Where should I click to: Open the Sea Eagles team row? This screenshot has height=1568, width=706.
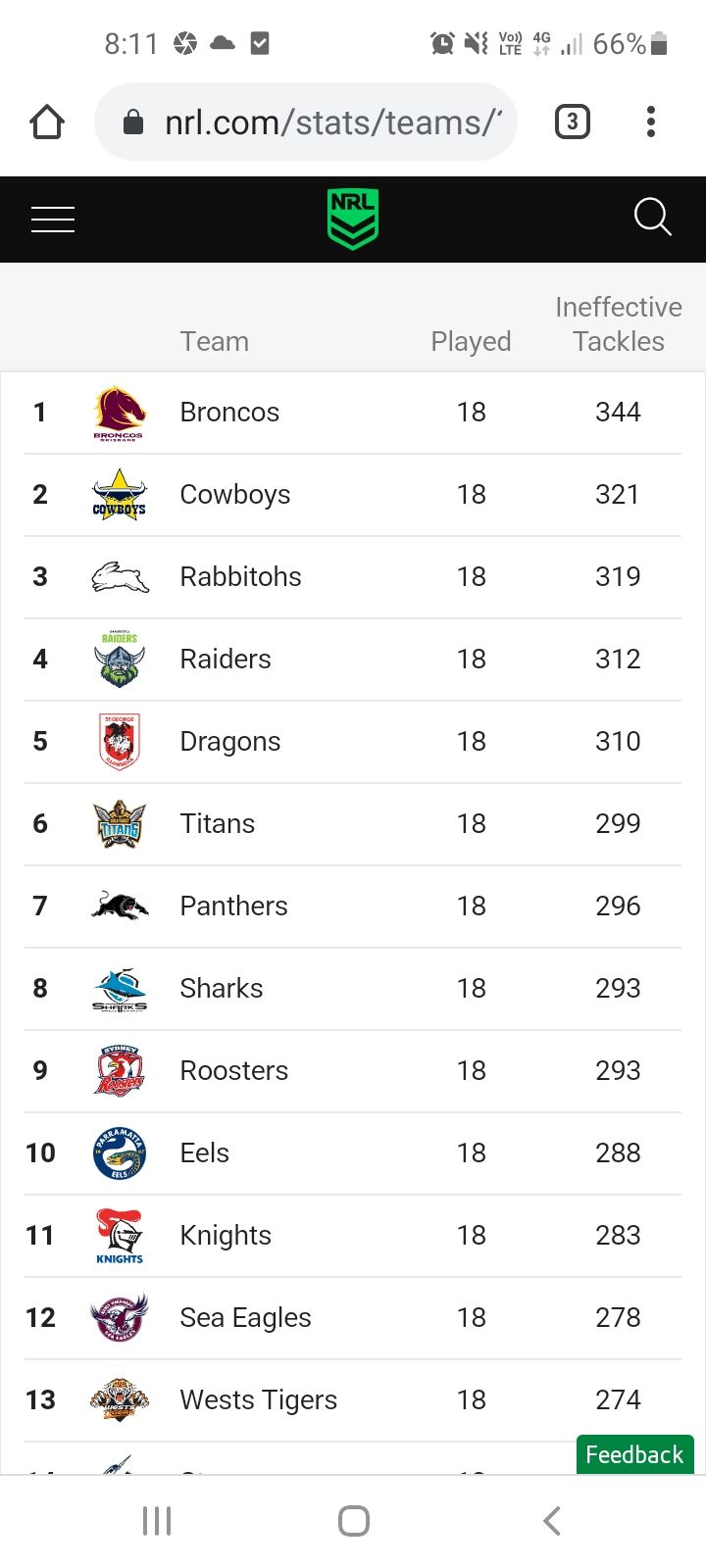tap(353, 1318)
